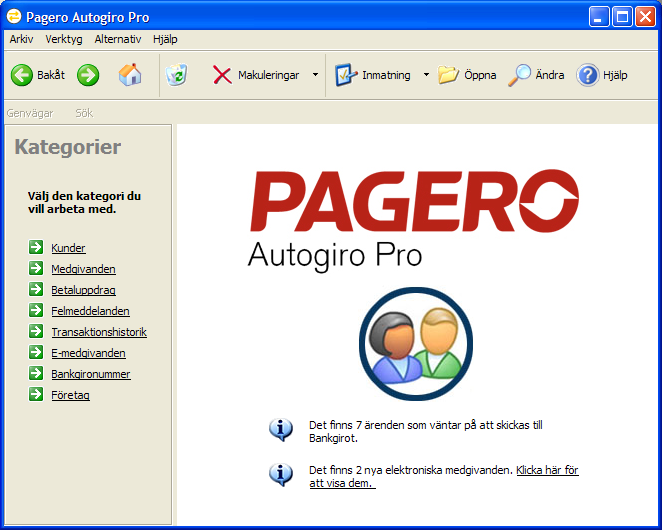The image size is (662, 530).
Task: Open the Bankgironummer category link
Action: pos(91,374)
